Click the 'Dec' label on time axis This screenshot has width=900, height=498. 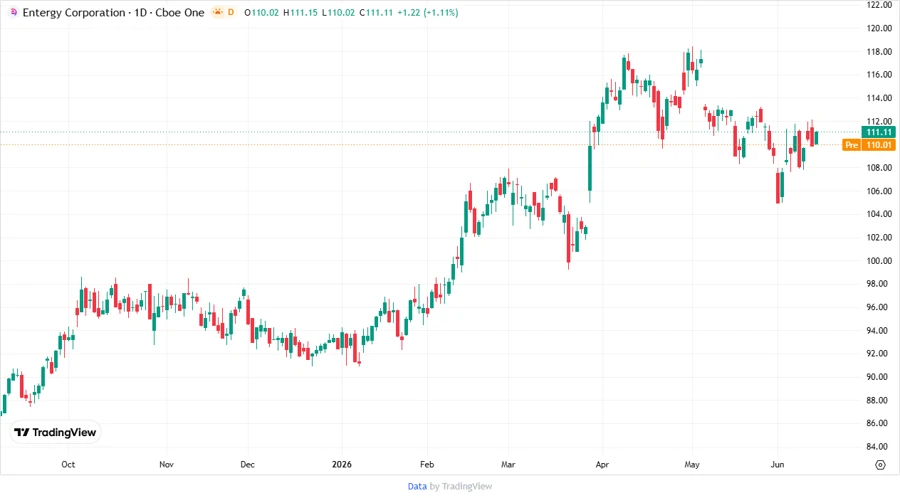pyautogui.click(x=247, y=464)
